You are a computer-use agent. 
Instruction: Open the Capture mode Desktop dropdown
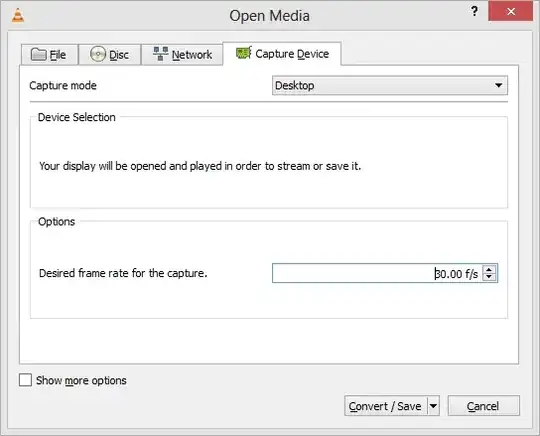pos(390,85)
